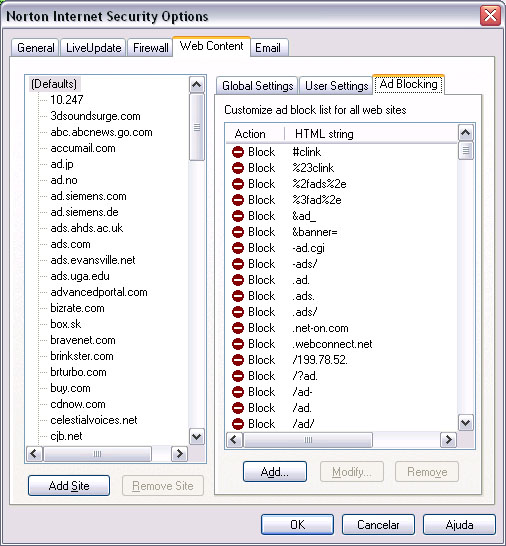Screen dimensions: 506x546
Task: Click the block icon beside /ad/ entry
Action: (x=238, y=424)
